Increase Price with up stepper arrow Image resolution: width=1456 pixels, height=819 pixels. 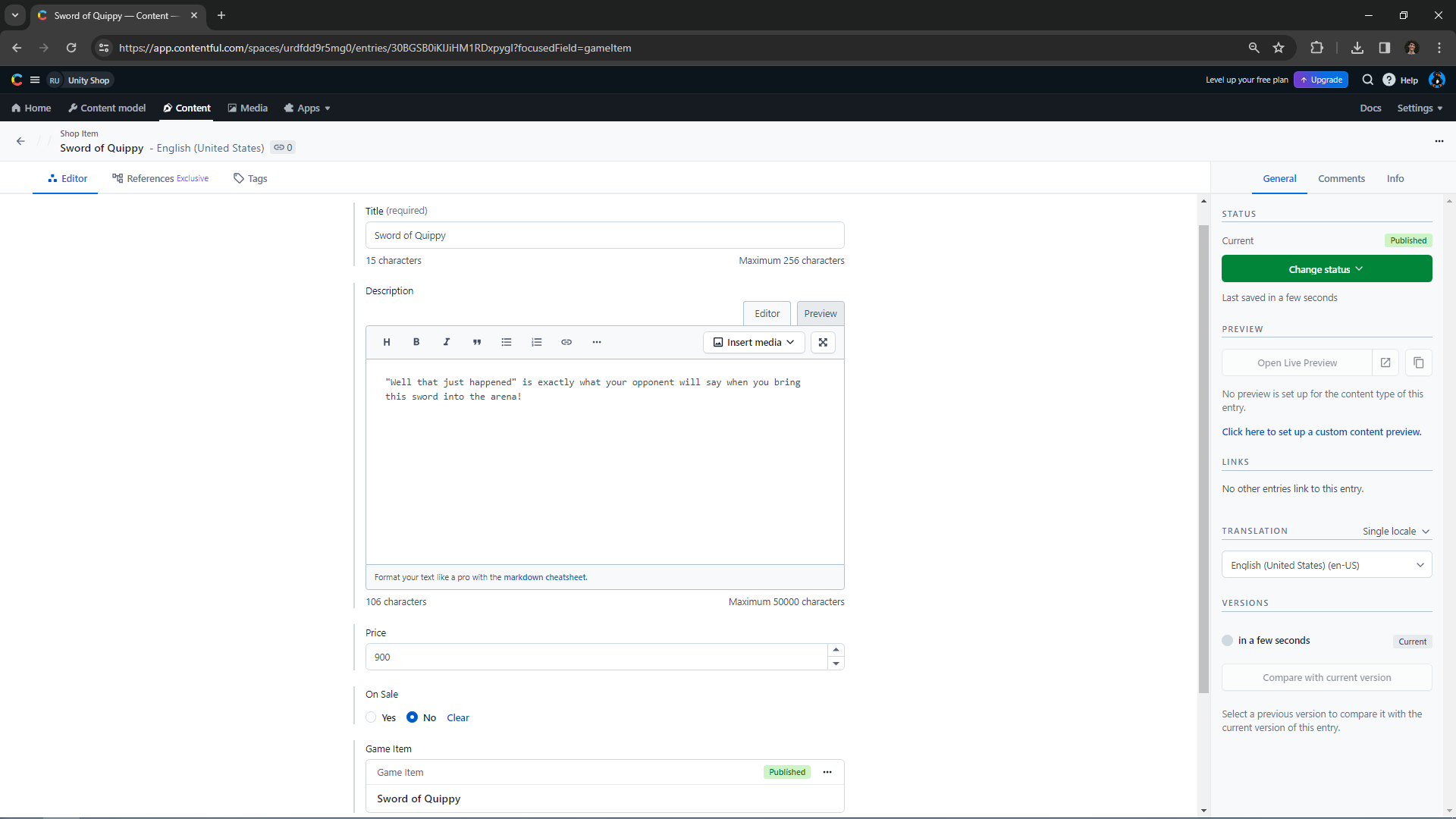[836, 650]
